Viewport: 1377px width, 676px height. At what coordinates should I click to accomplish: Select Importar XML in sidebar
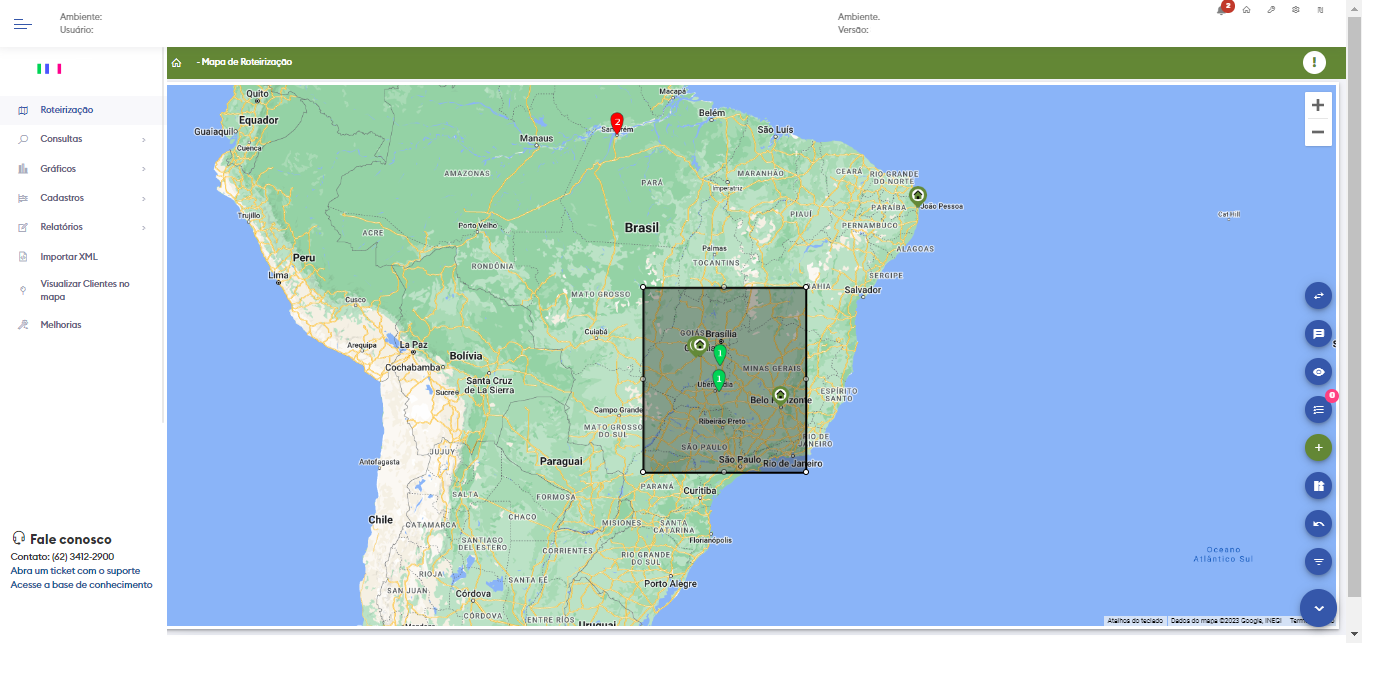coord(69,257)
